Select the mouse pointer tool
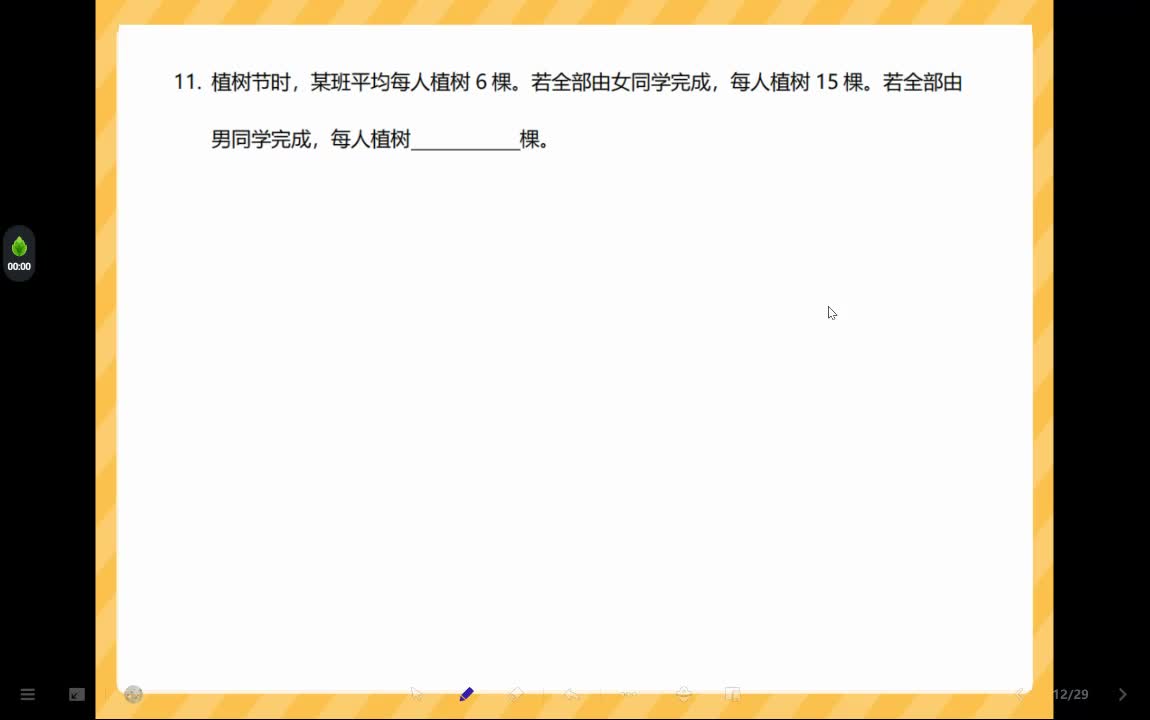The image size is (1150, 720). [x=417, y=694]
